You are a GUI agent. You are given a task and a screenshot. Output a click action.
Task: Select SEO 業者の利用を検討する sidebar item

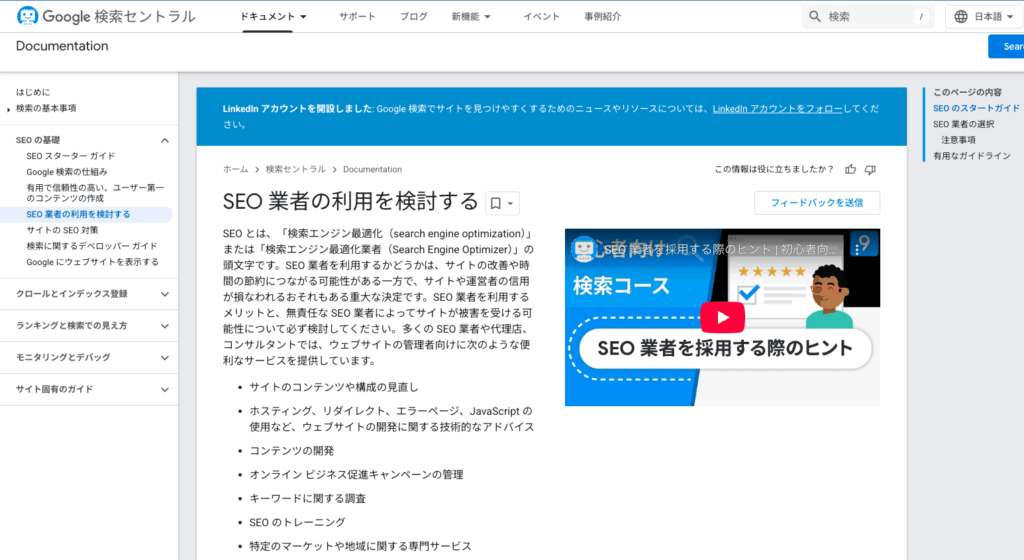click(x=78, y=214)
